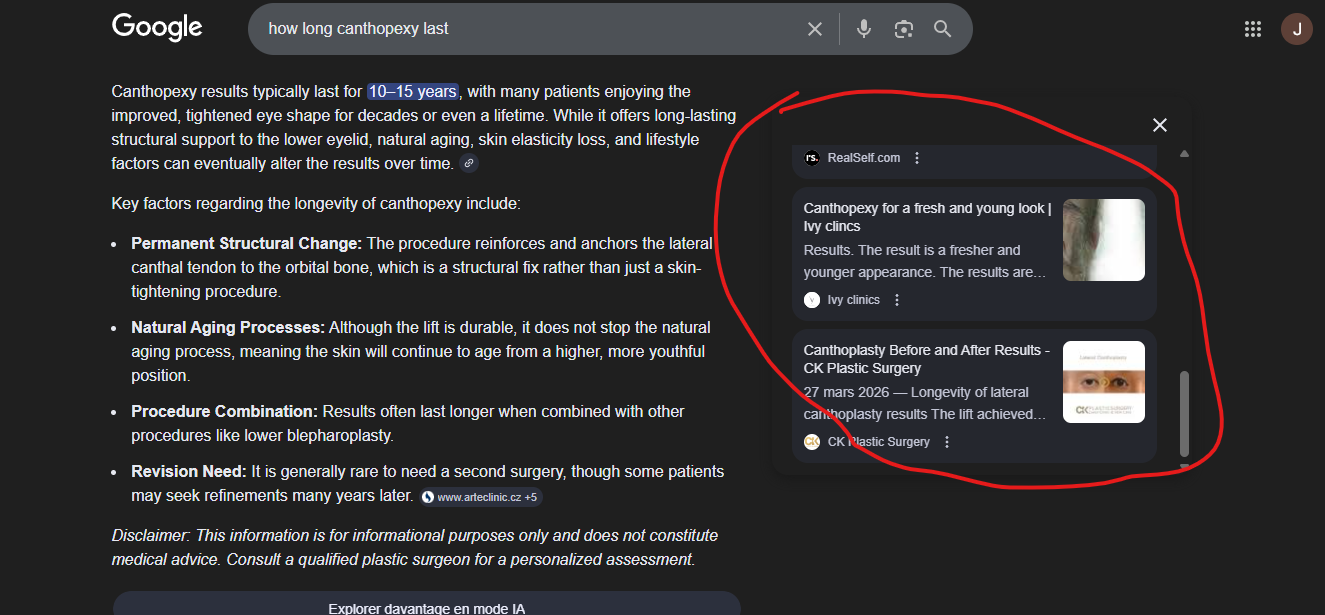Screen dimensions: 1325x615
Task: Open RealSelf.com source options menu
Action: pyautogui.click(x=917, y=158)
